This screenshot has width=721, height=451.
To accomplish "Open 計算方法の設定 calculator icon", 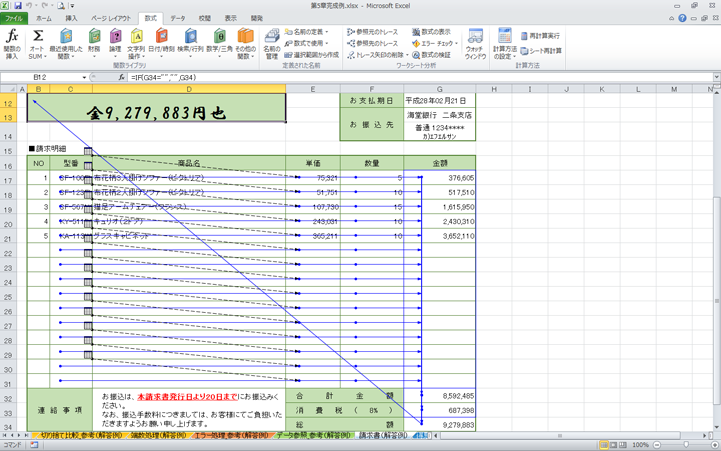I will (505, 36).
